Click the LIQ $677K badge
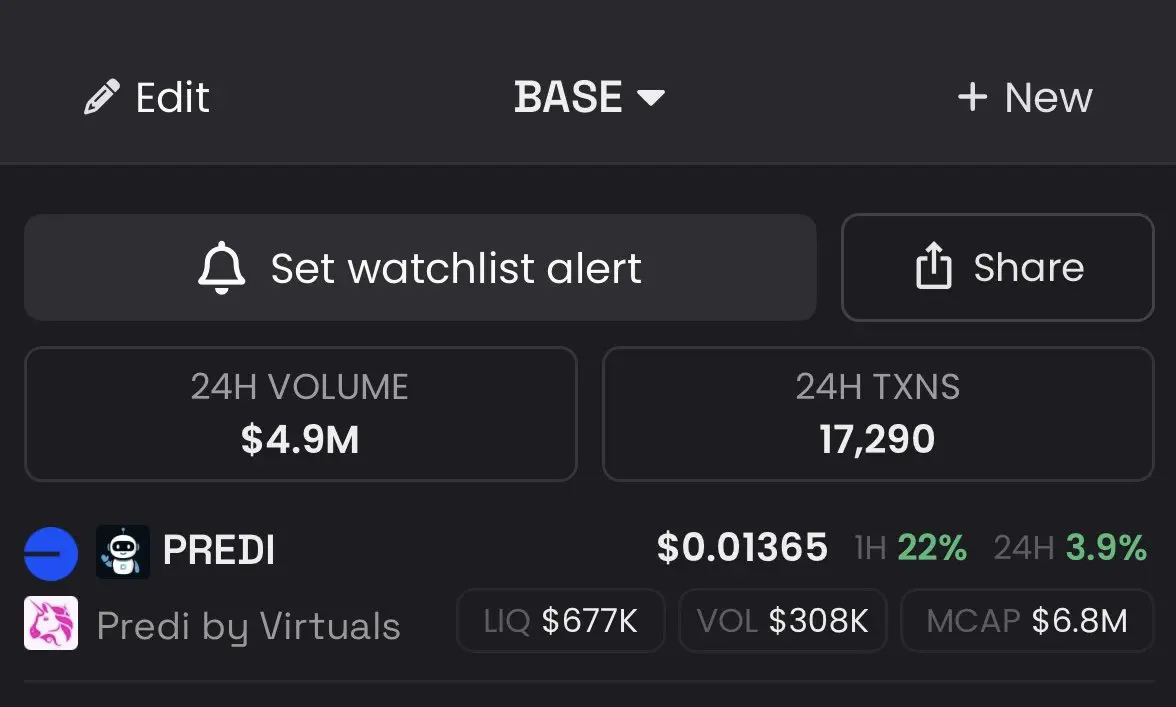Viewport: 1176px width, 707px height. [560, 621]
